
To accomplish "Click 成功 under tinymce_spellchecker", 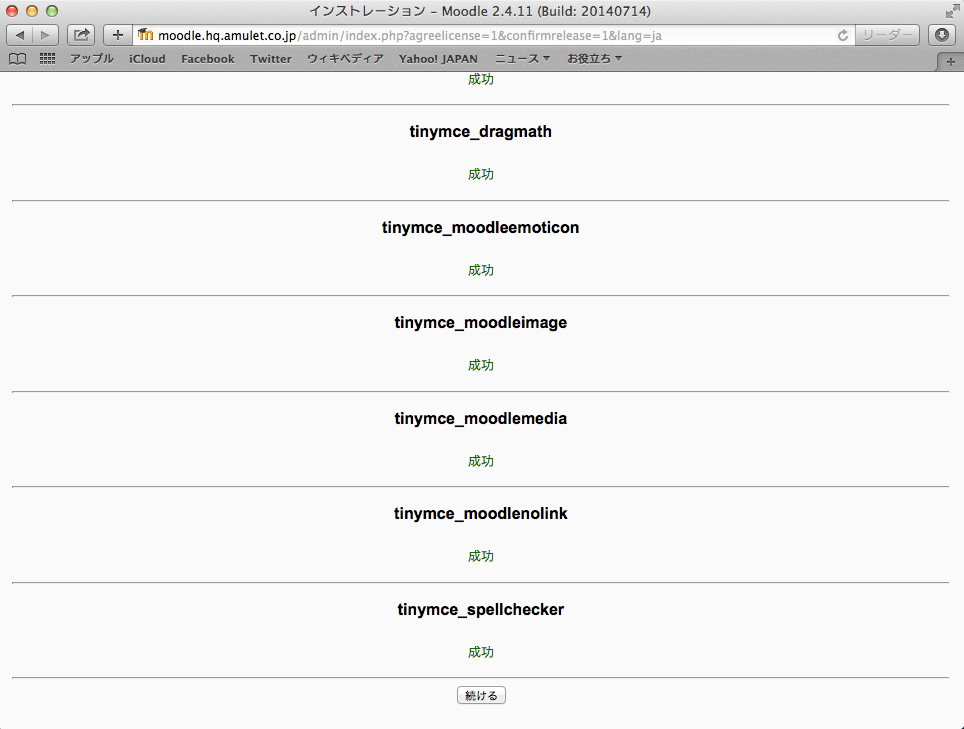I will pyautogui.click(x=481, y=653).
